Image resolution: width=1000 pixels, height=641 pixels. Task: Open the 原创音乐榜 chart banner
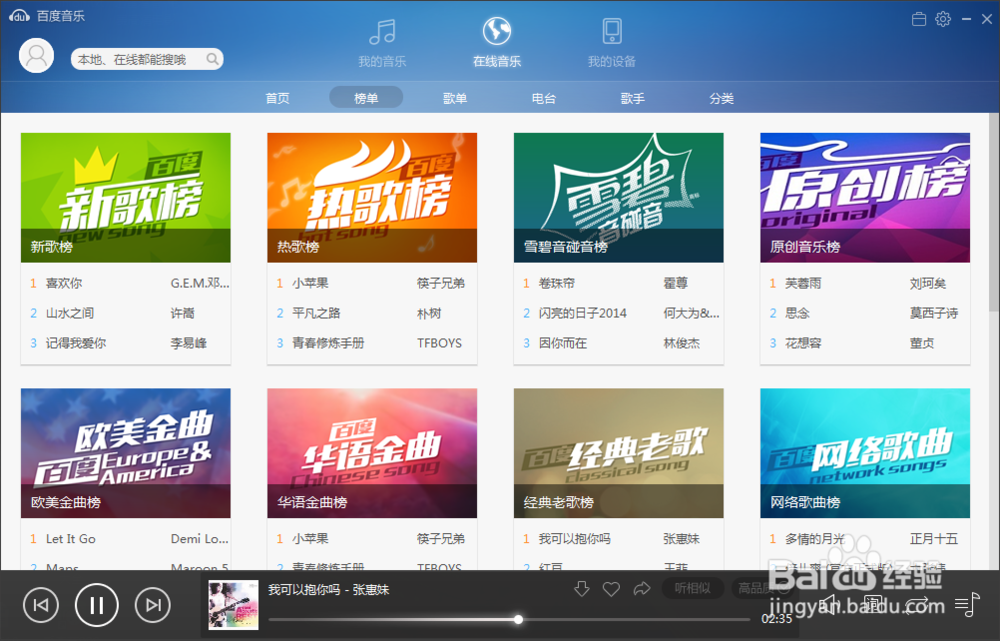[865, 198]
